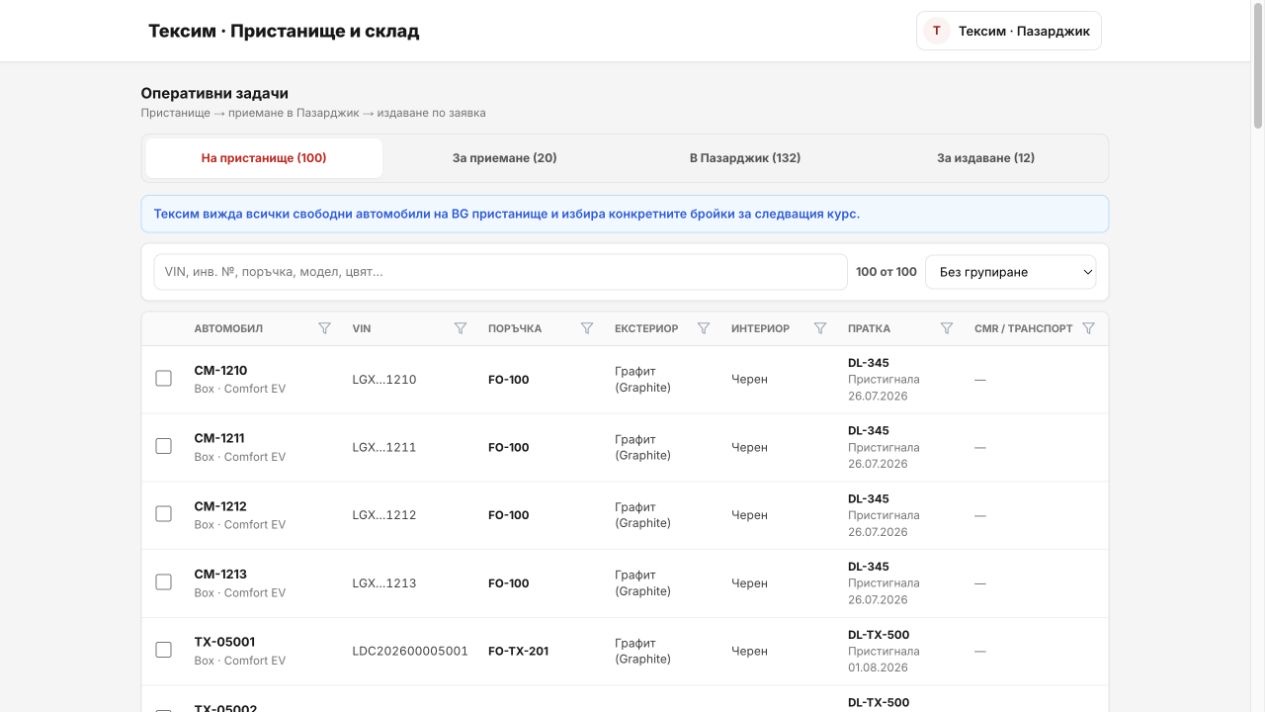Screen dimensions: 1265x712
Task: Select the CM-1210 vehicle name
Action: [220, 370]
